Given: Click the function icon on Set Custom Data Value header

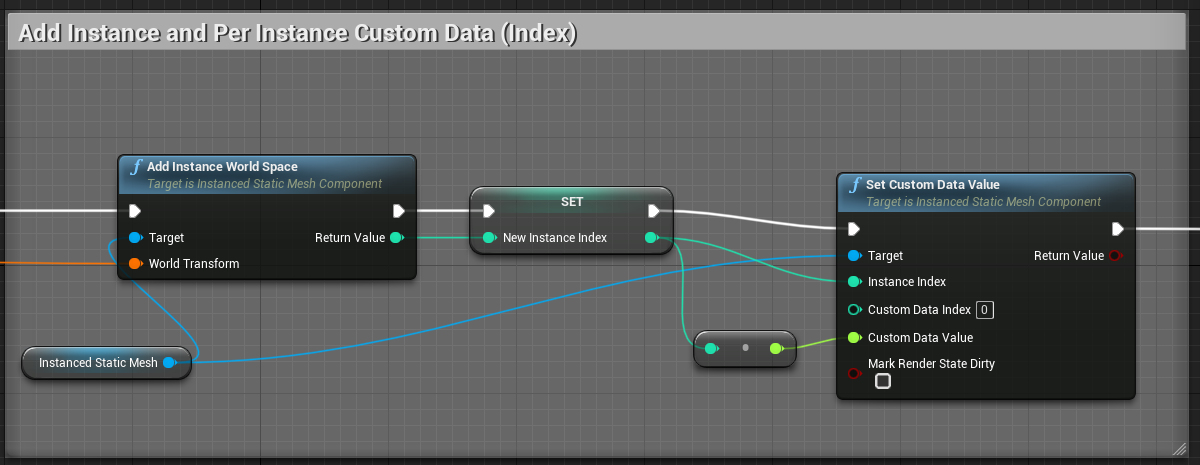Looking at the screenshot, I should pyautogui.click(x=855, y=185).
